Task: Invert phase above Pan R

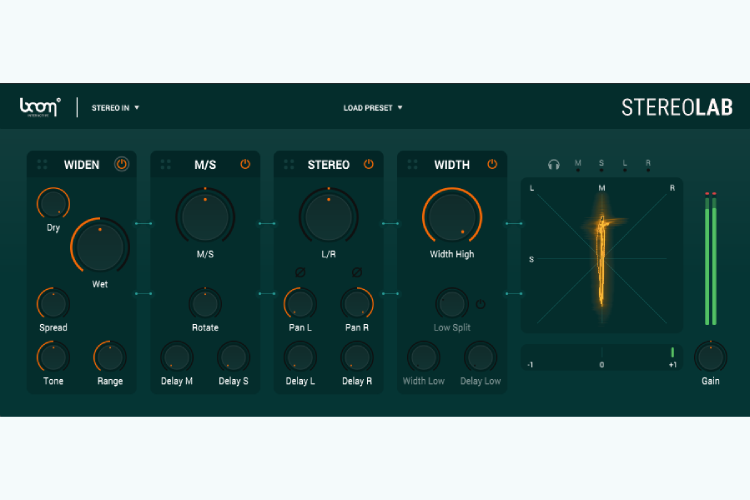Action: 357,272
